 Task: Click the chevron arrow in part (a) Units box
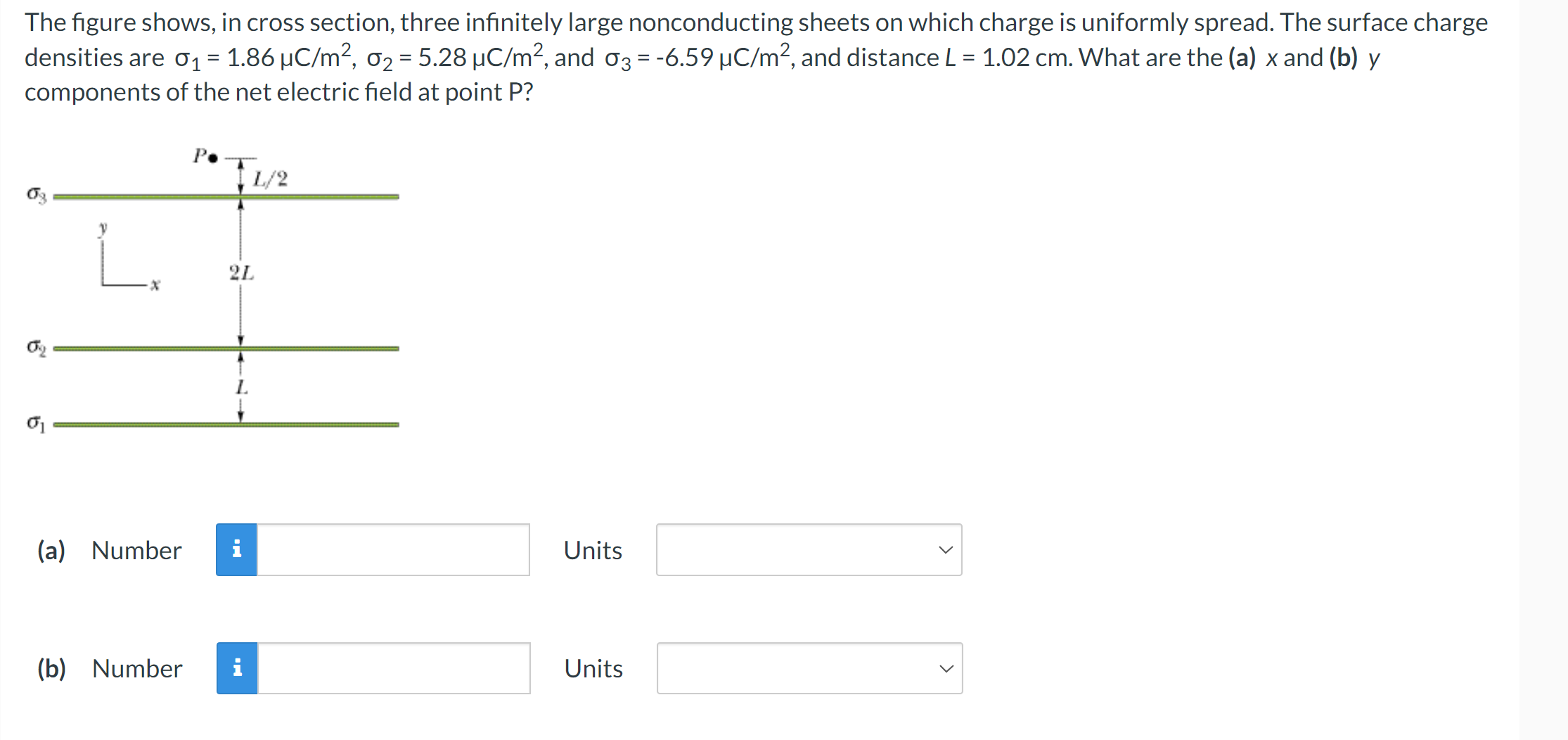click(946, 549)
